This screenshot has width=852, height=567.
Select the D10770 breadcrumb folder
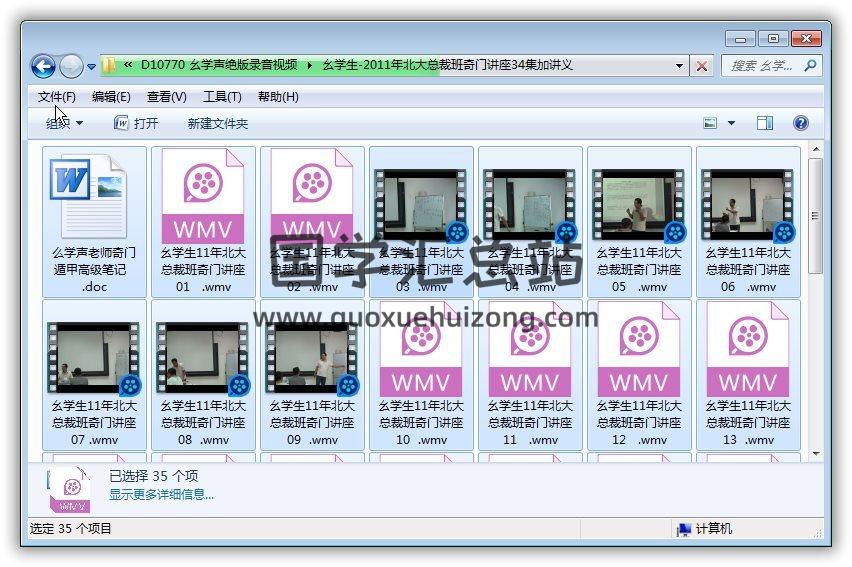tap(218, 65)
